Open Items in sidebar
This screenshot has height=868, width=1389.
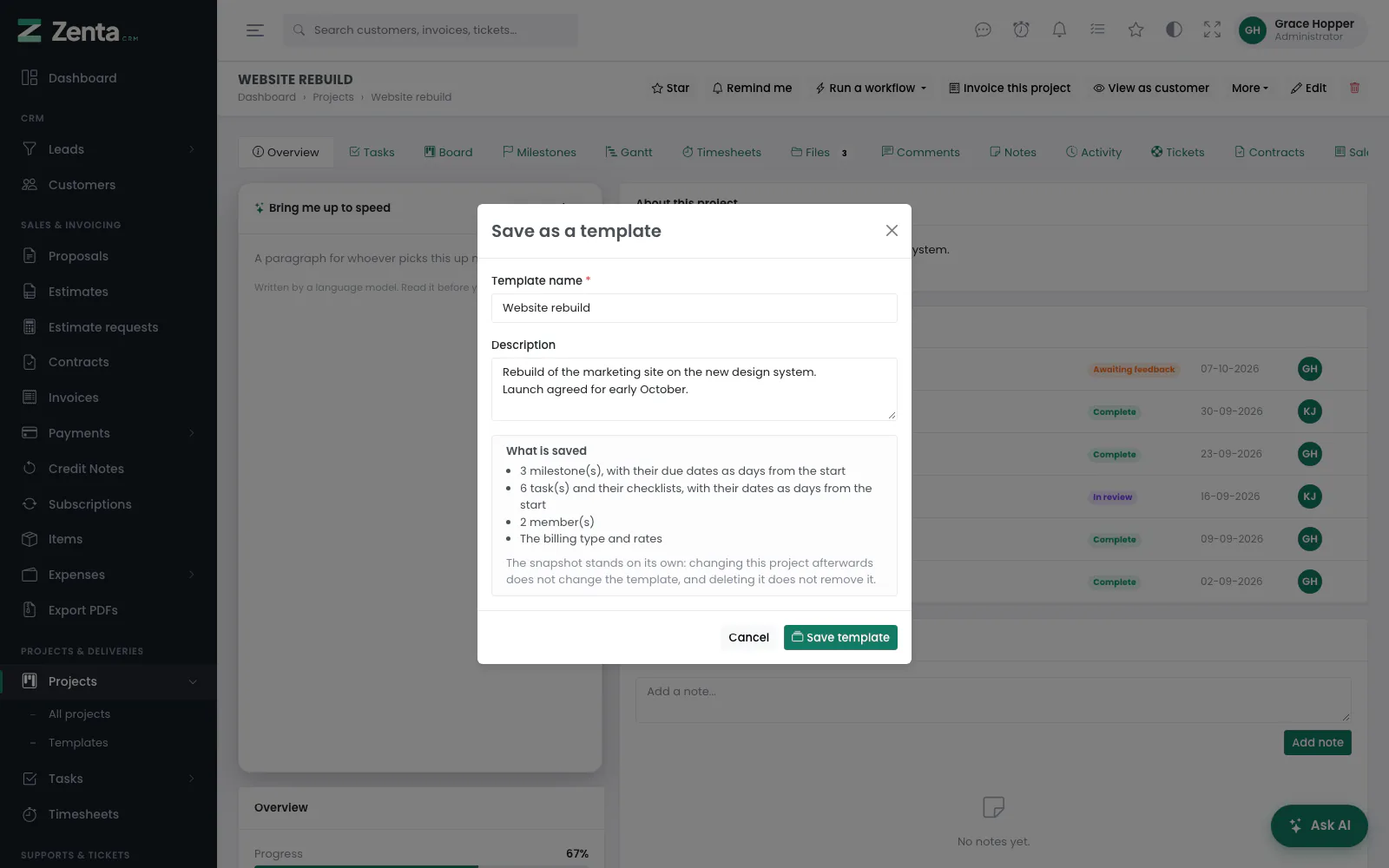(x=109, y=539)
